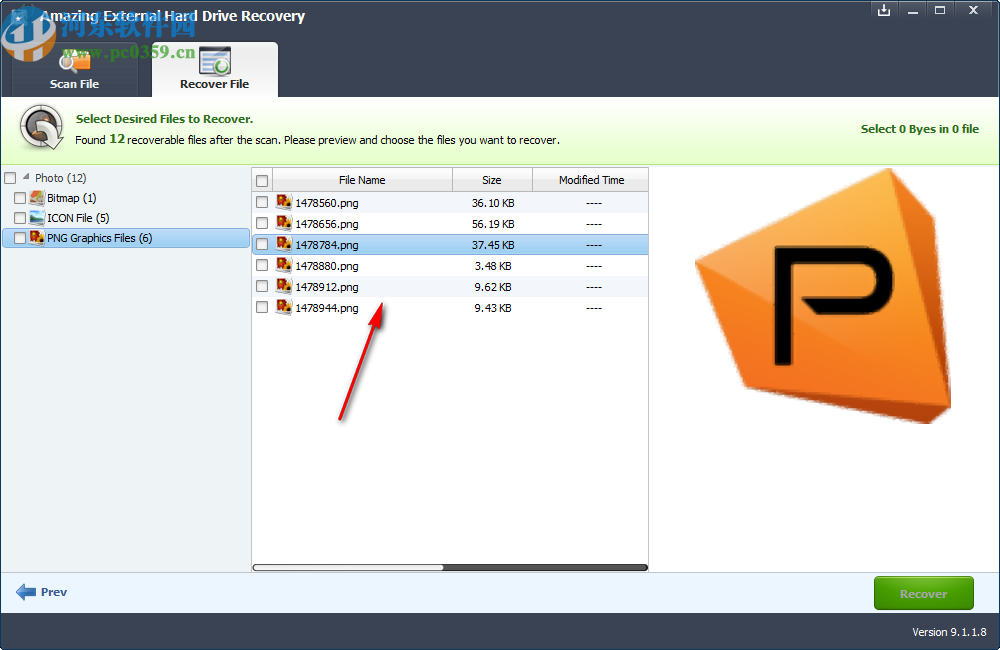Collapse the Photo tree node triangle
This screenshot has width=1000, height=650.
click(26, 177)
